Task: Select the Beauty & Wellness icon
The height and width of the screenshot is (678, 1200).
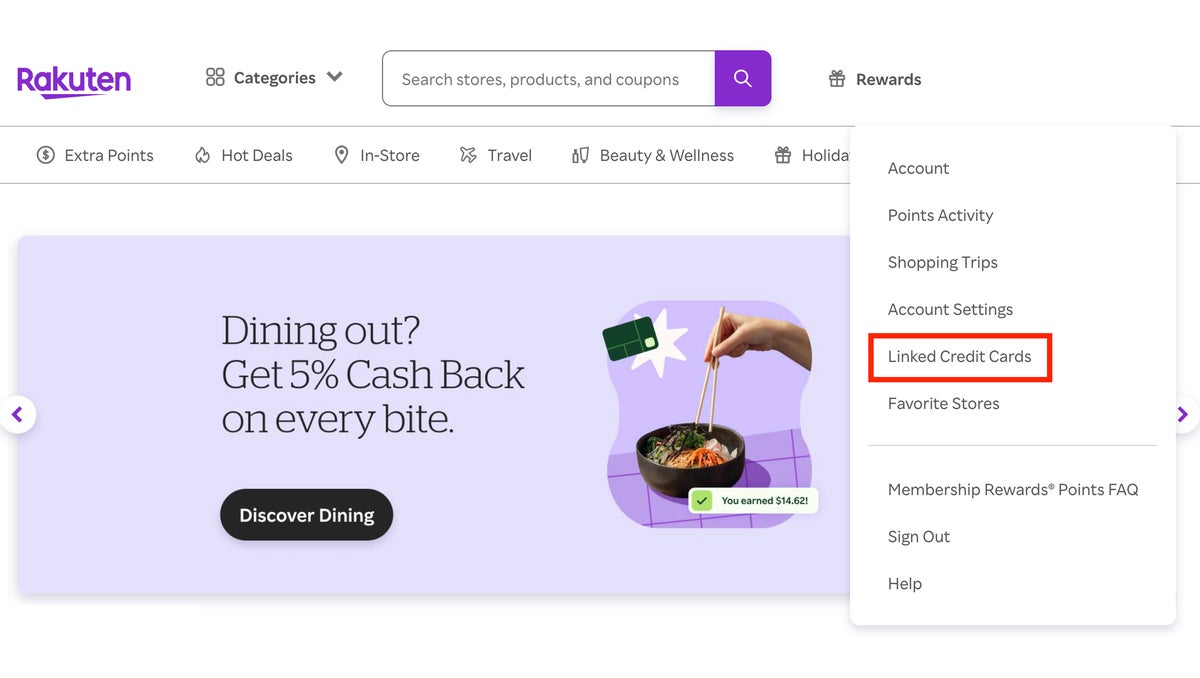Action: coord(581,155)
